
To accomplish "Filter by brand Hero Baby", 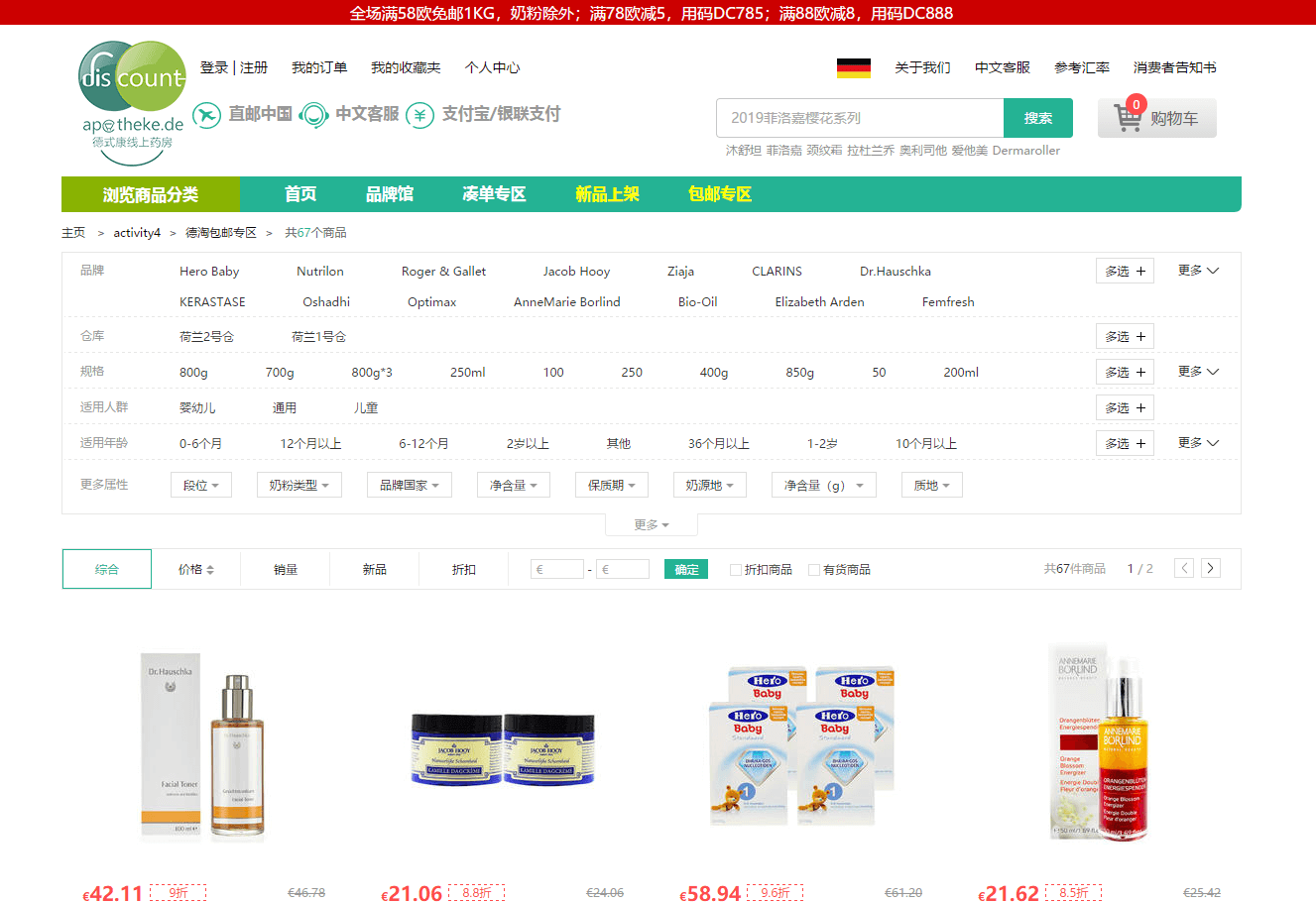I will [x=209, y=272].
